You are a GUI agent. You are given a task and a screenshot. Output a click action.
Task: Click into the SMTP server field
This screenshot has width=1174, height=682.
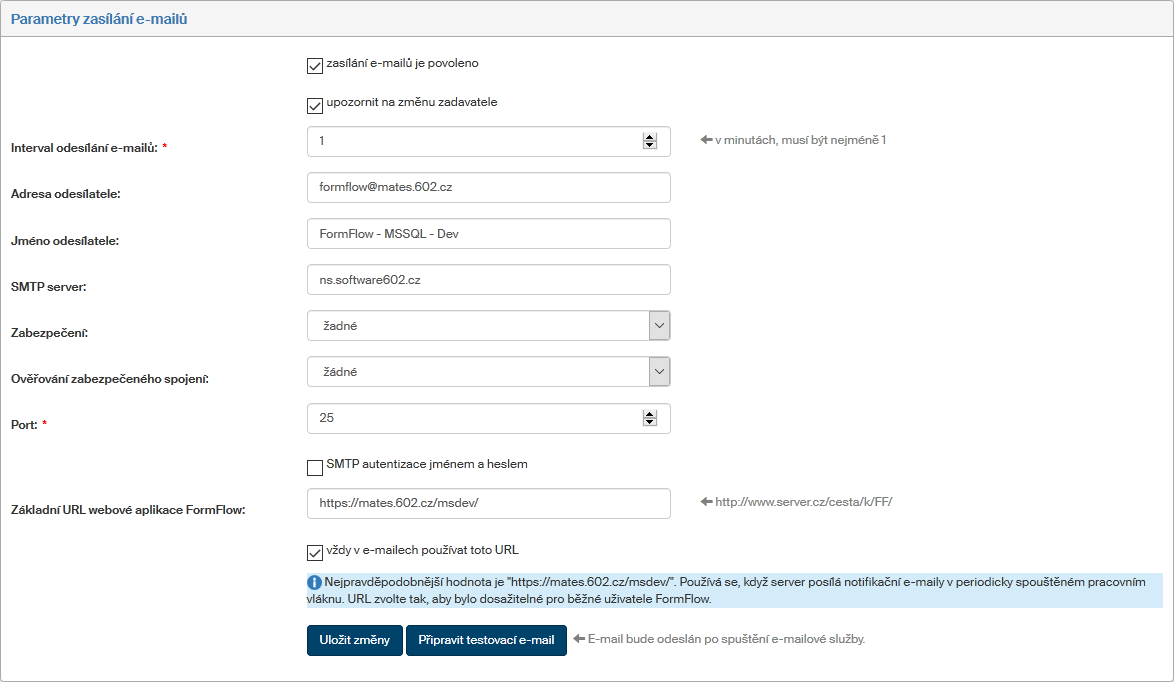point(488,280)
